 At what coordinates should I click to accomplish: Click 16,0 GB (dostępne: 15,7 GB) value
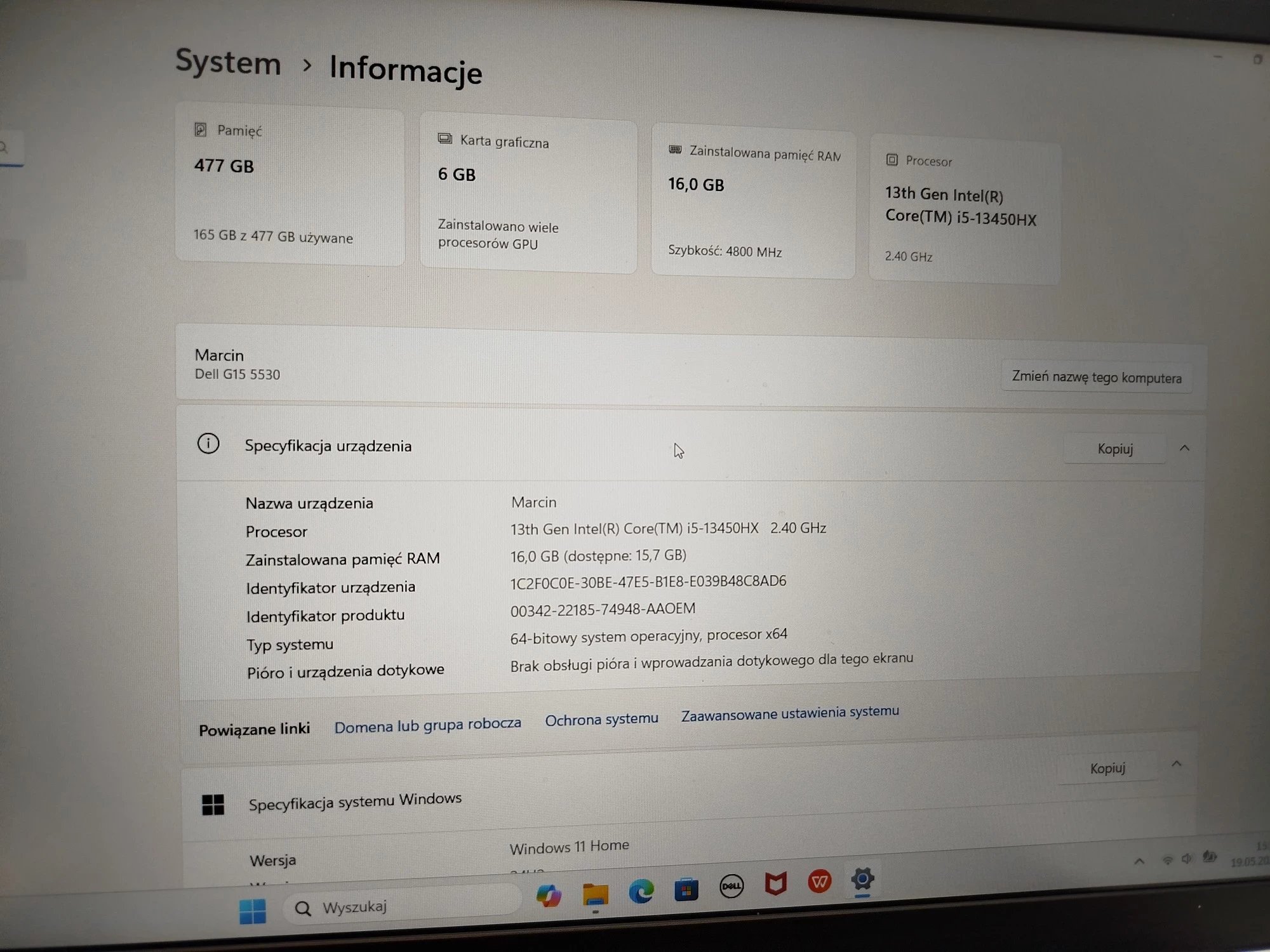point(598,556)
